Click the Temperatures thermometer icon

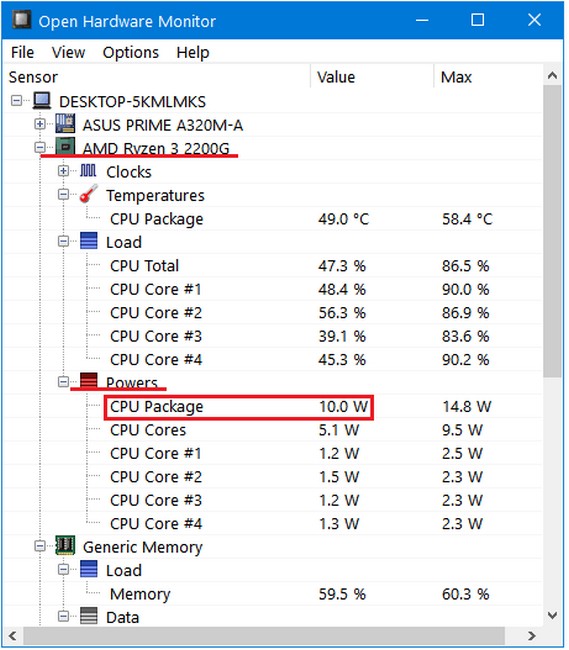(x=88, y=194)
